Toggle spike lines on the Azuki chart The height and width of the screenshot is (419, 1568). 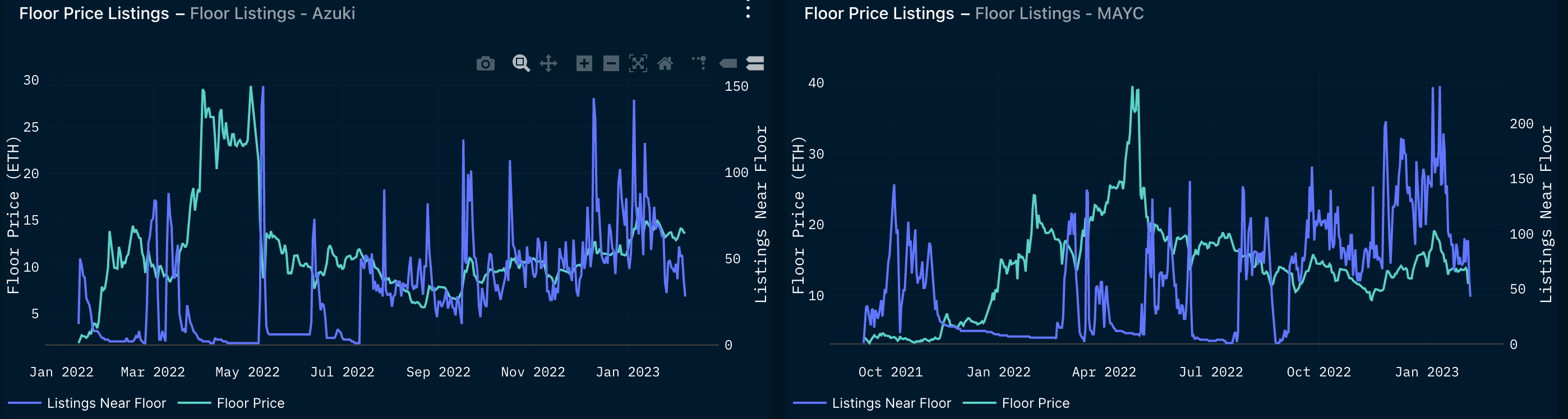699,63
